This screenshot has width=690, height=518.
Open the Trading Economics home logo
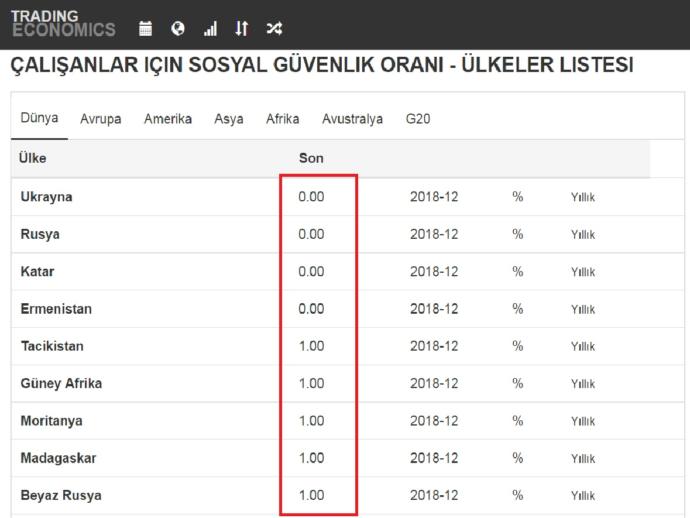63,24
